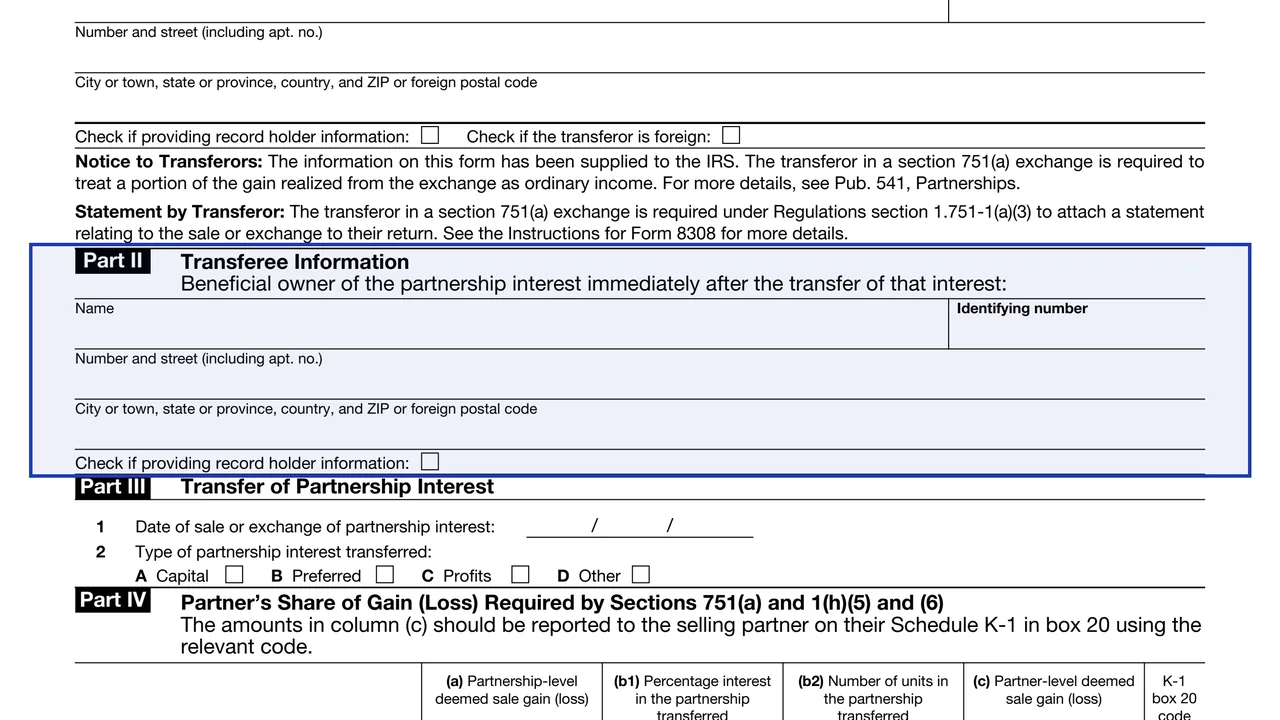1280x720 pixels.
Task: Click the 'Statement by Transferor:' bold text
Action: pyautogui.click(x=180, y=212)
